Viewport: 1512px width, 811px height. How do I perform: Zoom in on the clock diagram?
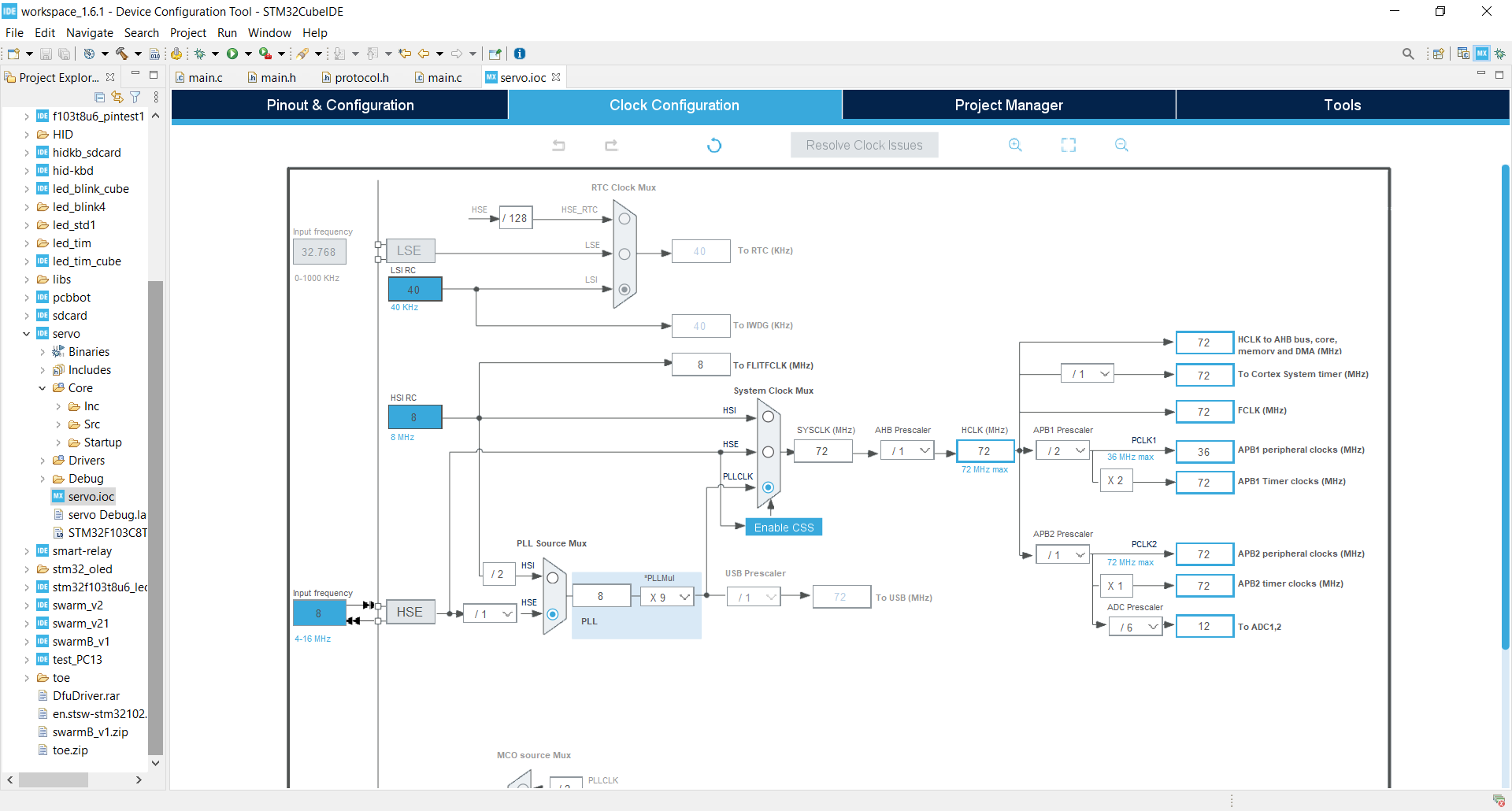[x=1015, y=145]
